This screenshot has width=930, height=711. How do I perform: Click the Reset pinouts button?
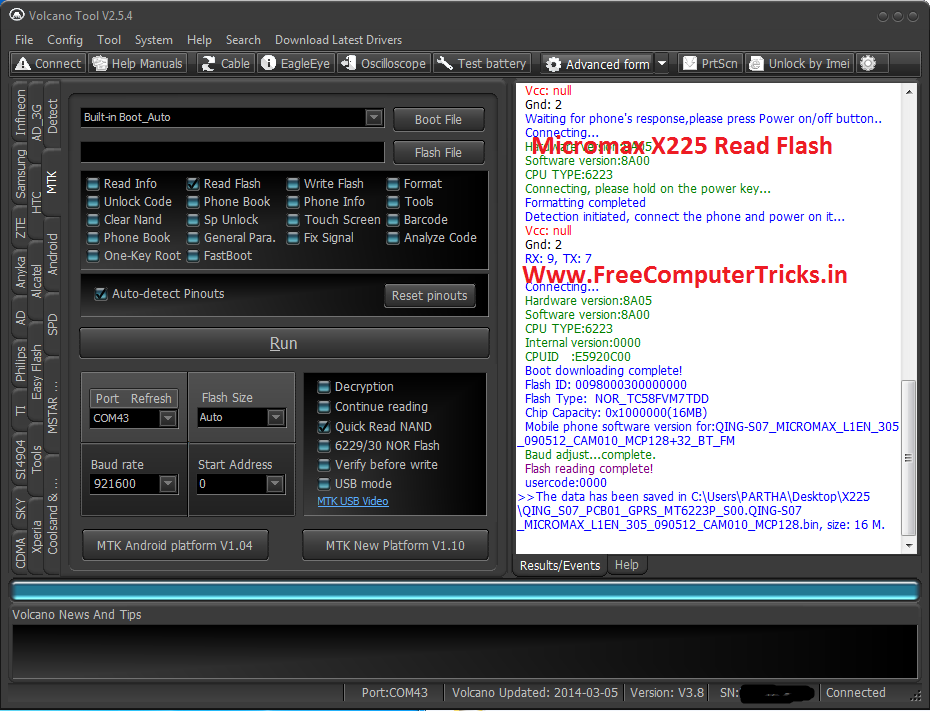(x=430, y=295)
